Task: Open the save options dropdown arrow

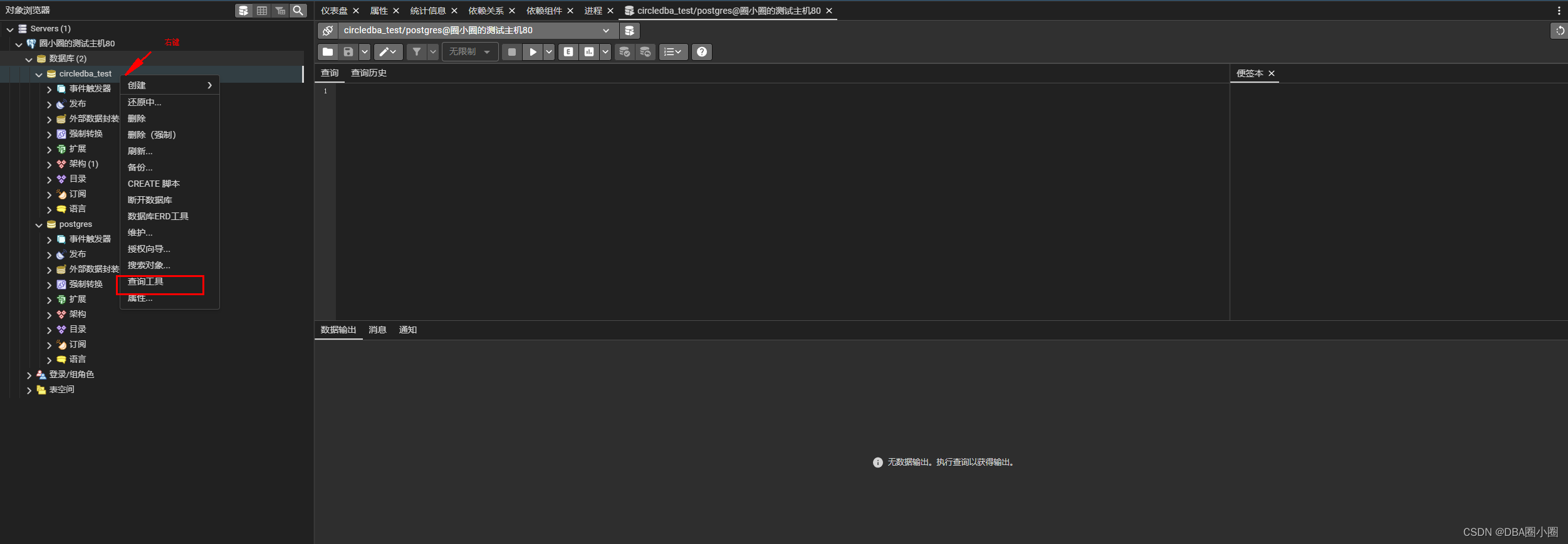Action: (x=364, y=52)
